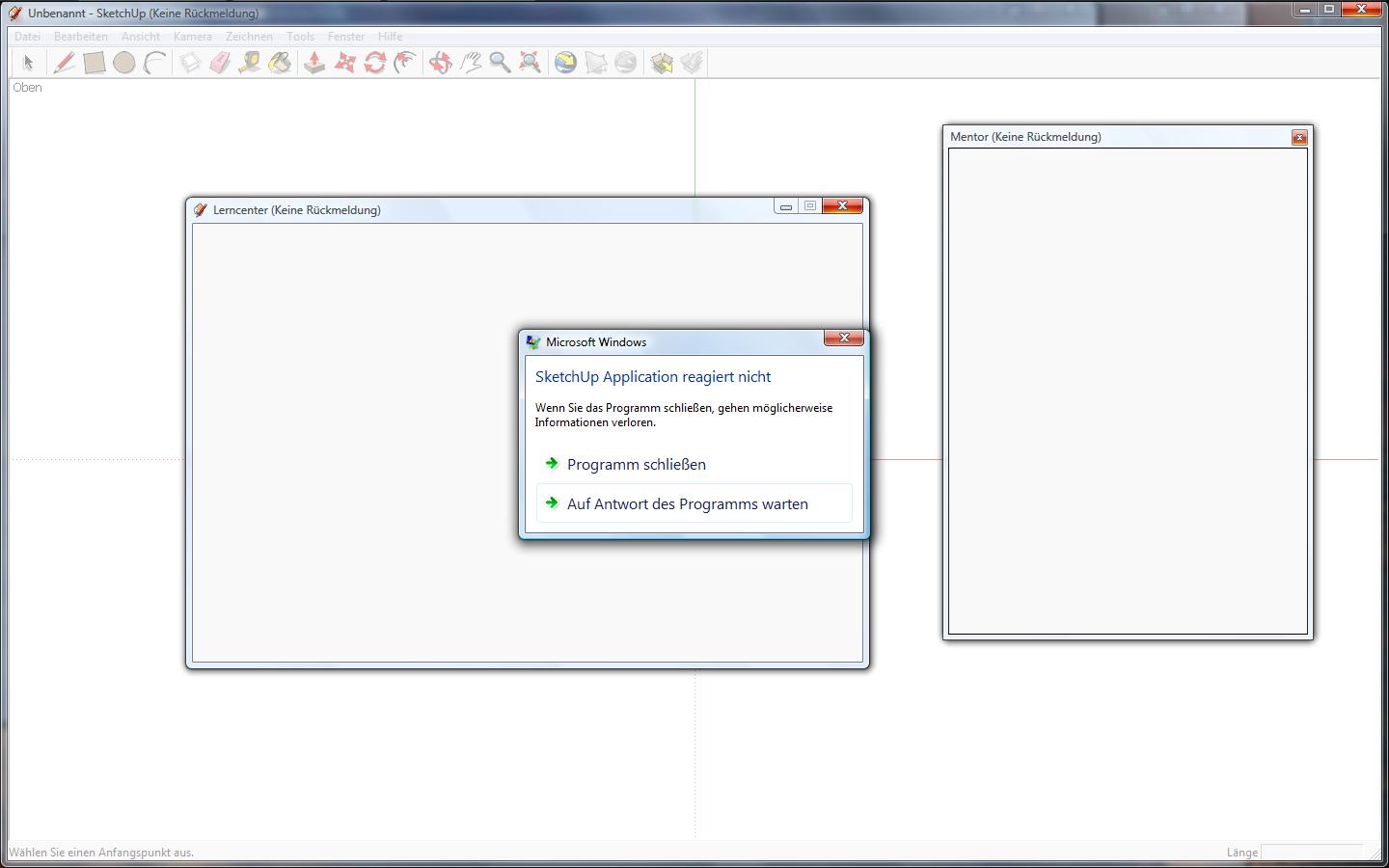Select the Zoom Extents tool
The height and width of the screenshot is (868, 1389).
coord(530,63)
